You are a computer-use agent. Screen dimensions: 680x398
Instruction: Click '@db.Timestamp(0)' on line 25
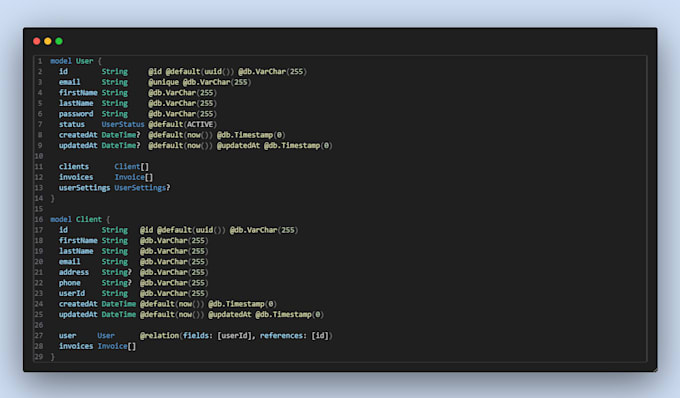point(289,315)
